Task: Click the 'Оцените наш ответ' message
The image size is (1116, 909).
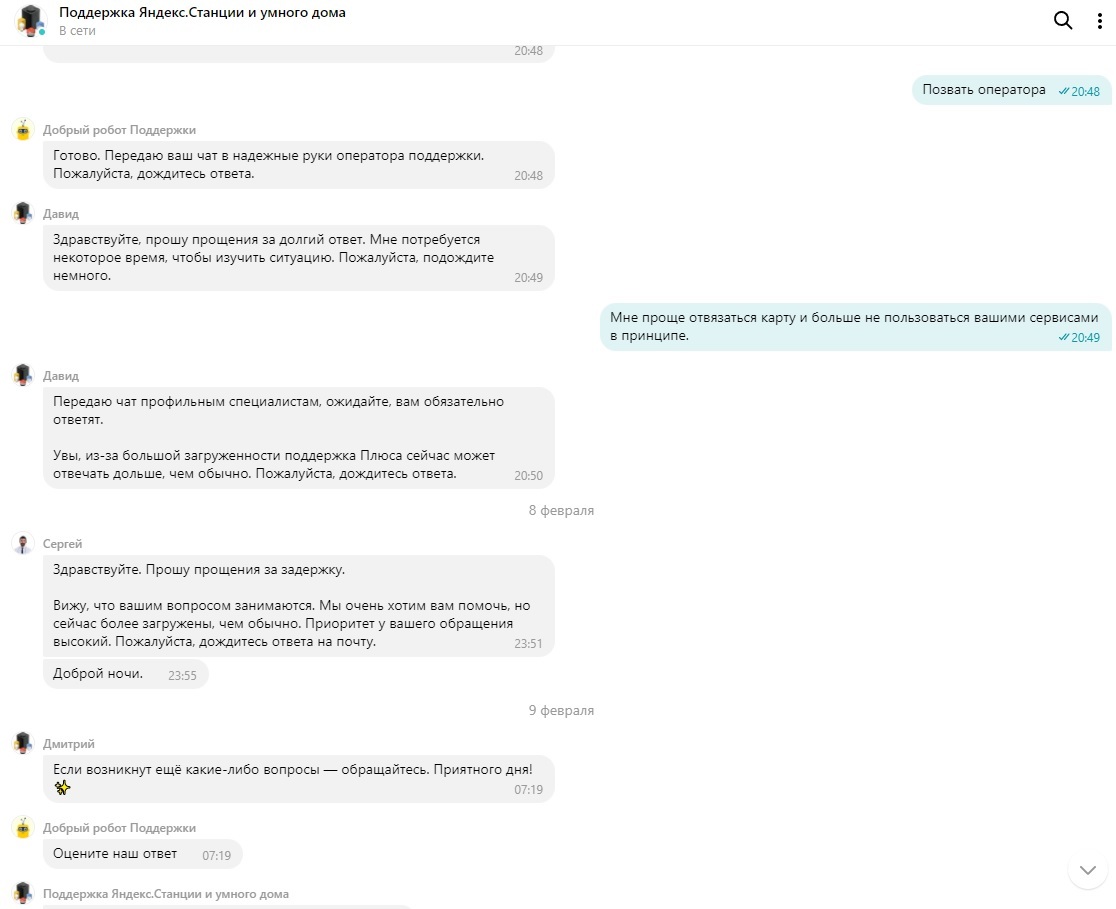Action: (115, 854)
